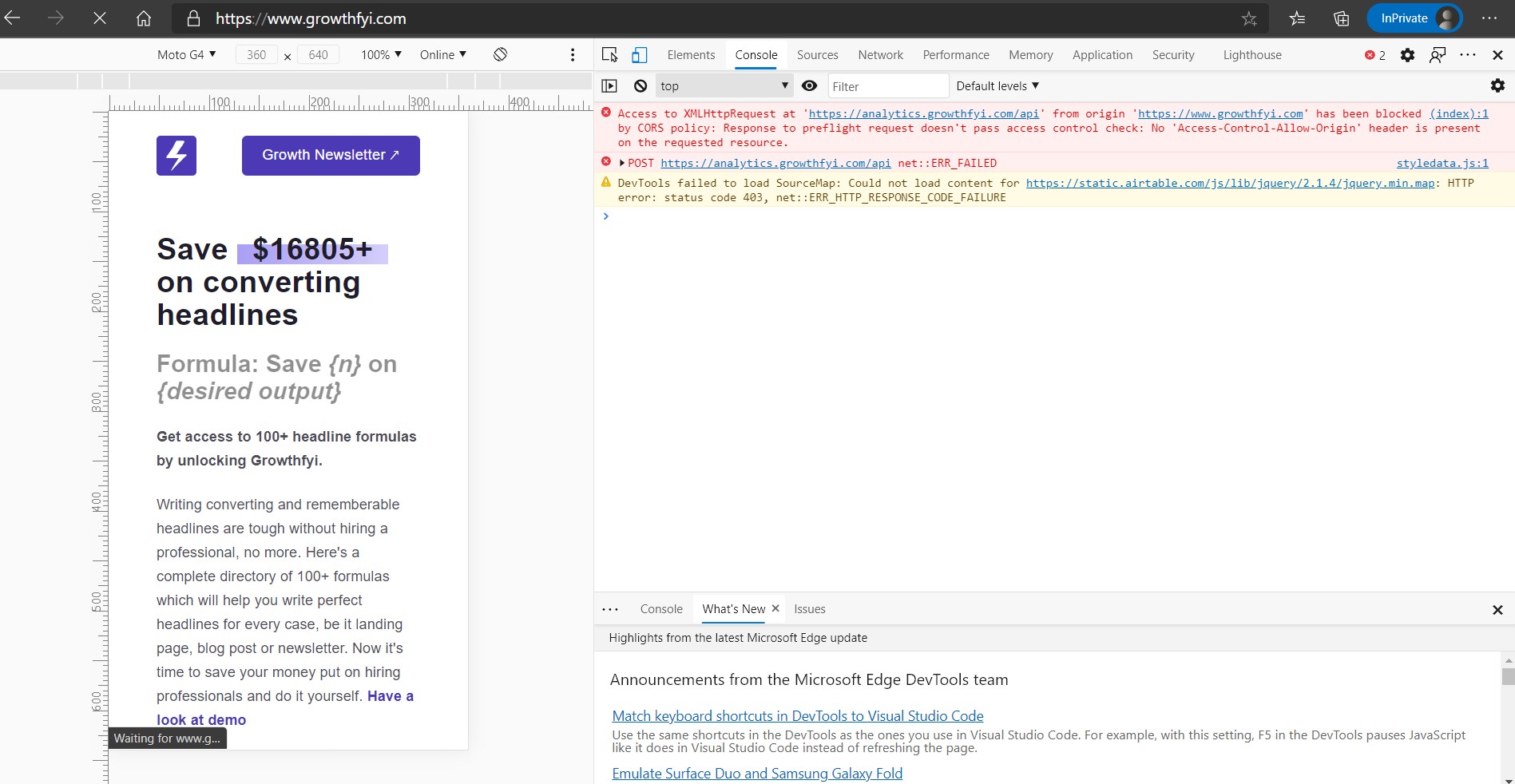Click the red error count badge
This screenshot has height=784, width=1515.
[x=1375, y=55]
